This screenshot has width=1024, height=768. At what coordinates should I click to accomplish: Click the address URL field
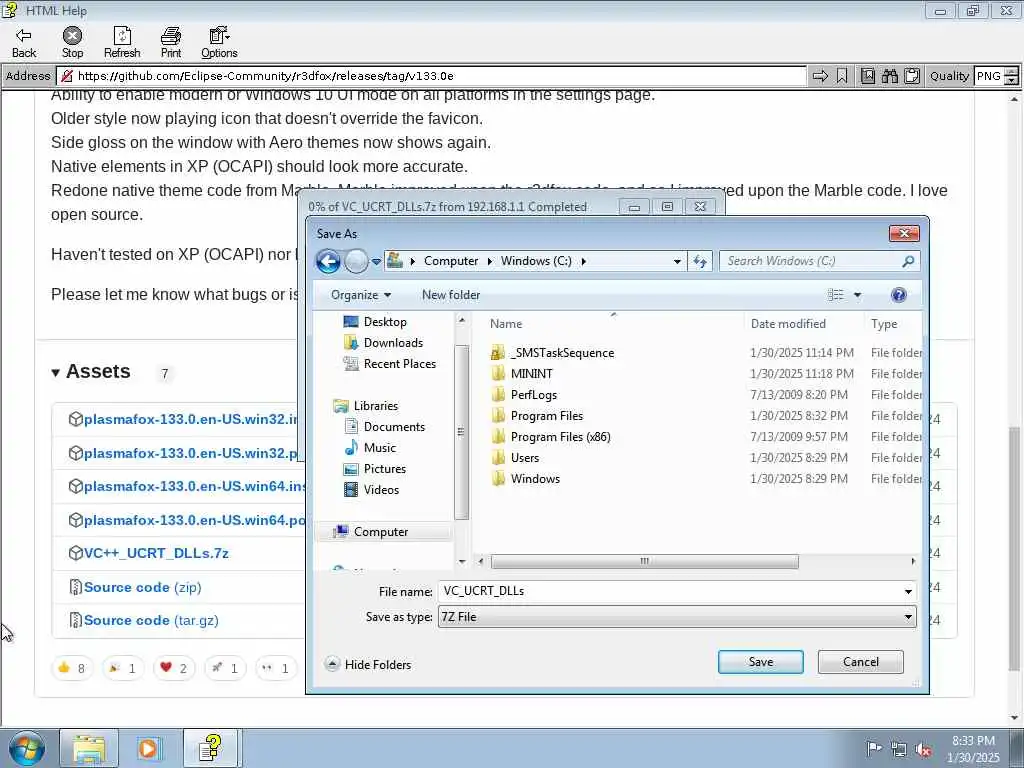431,76
